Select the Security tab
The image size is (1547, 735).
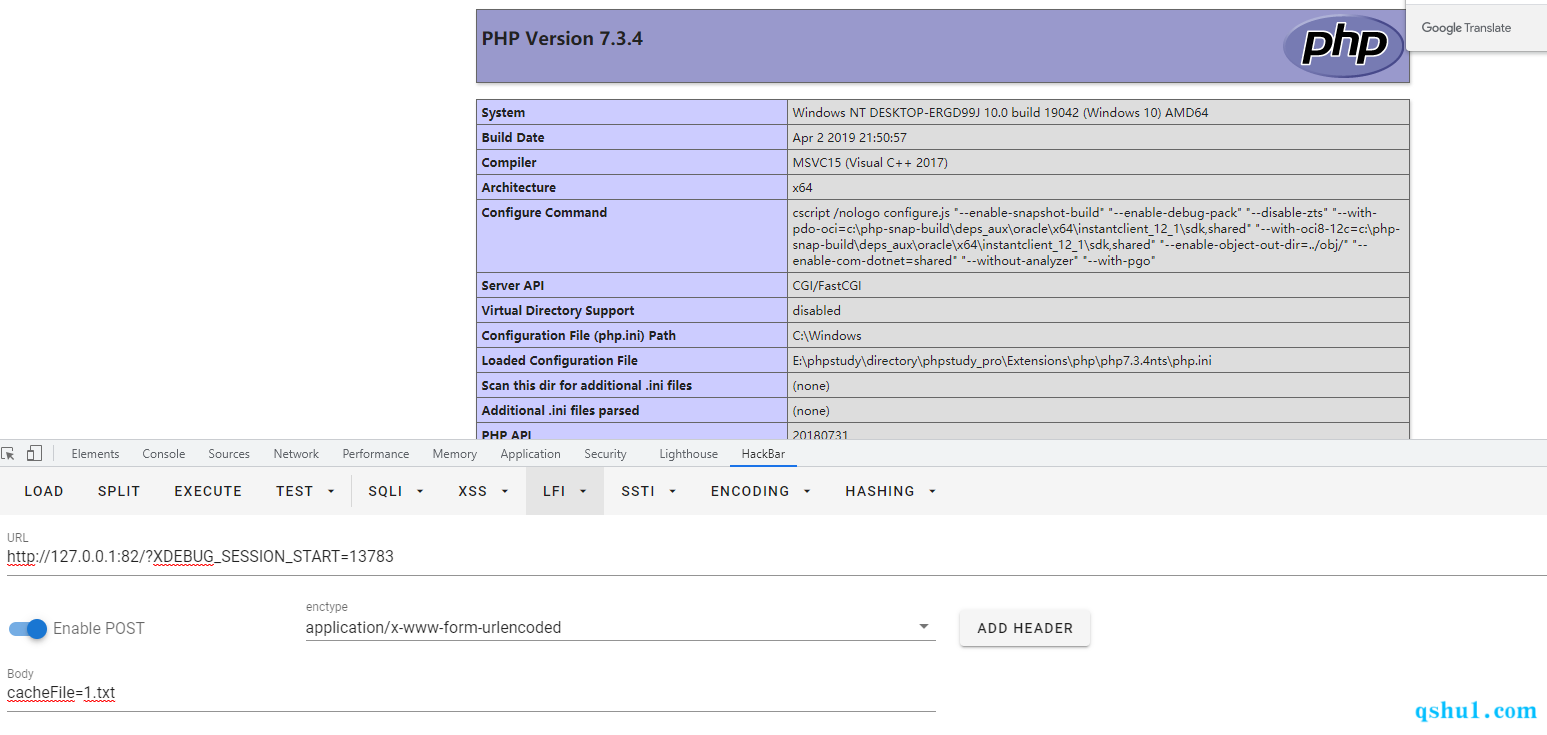click(x=605, y=454)
